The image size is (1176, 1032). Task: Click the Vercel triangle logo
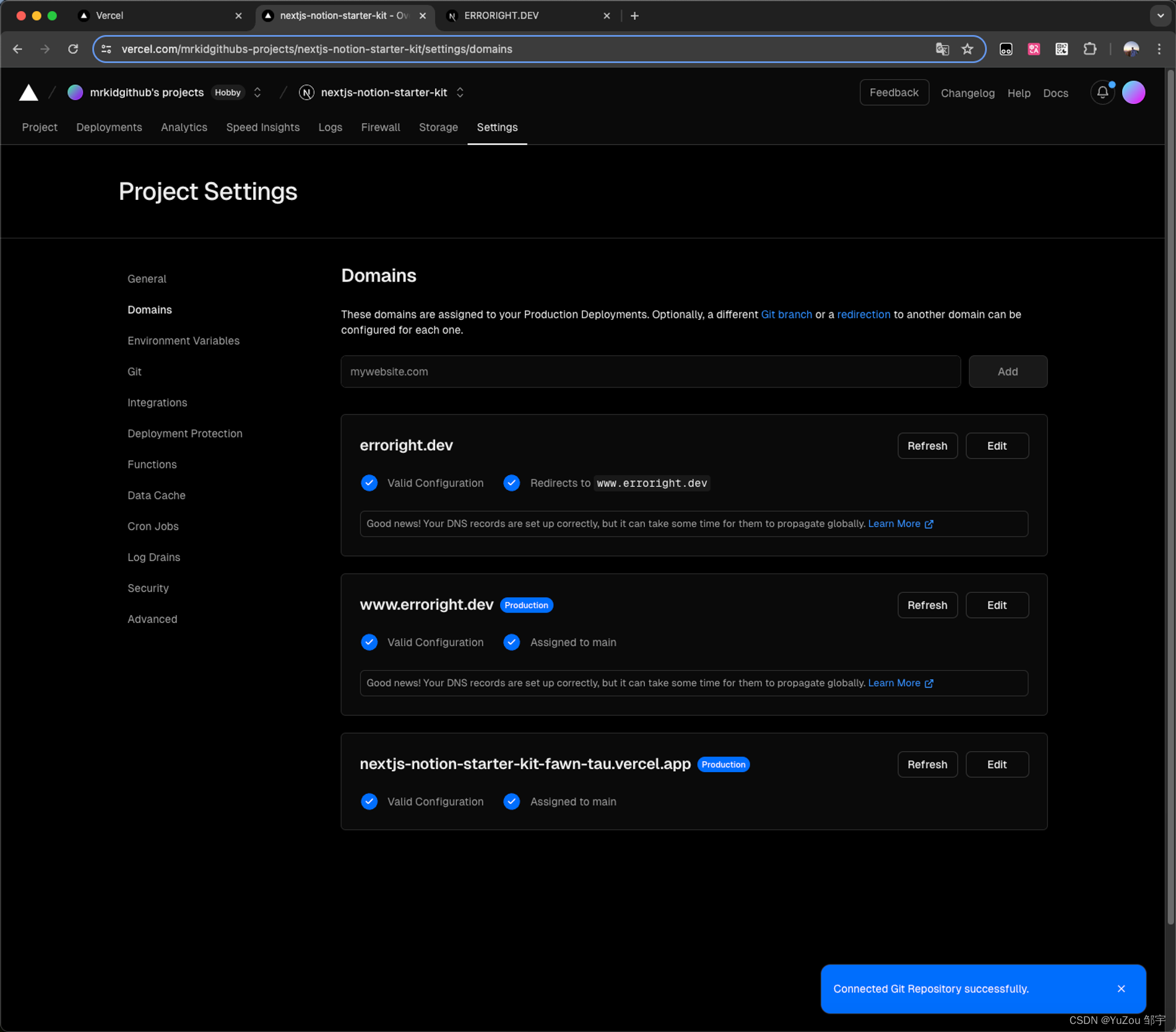(x=28, y=93)
